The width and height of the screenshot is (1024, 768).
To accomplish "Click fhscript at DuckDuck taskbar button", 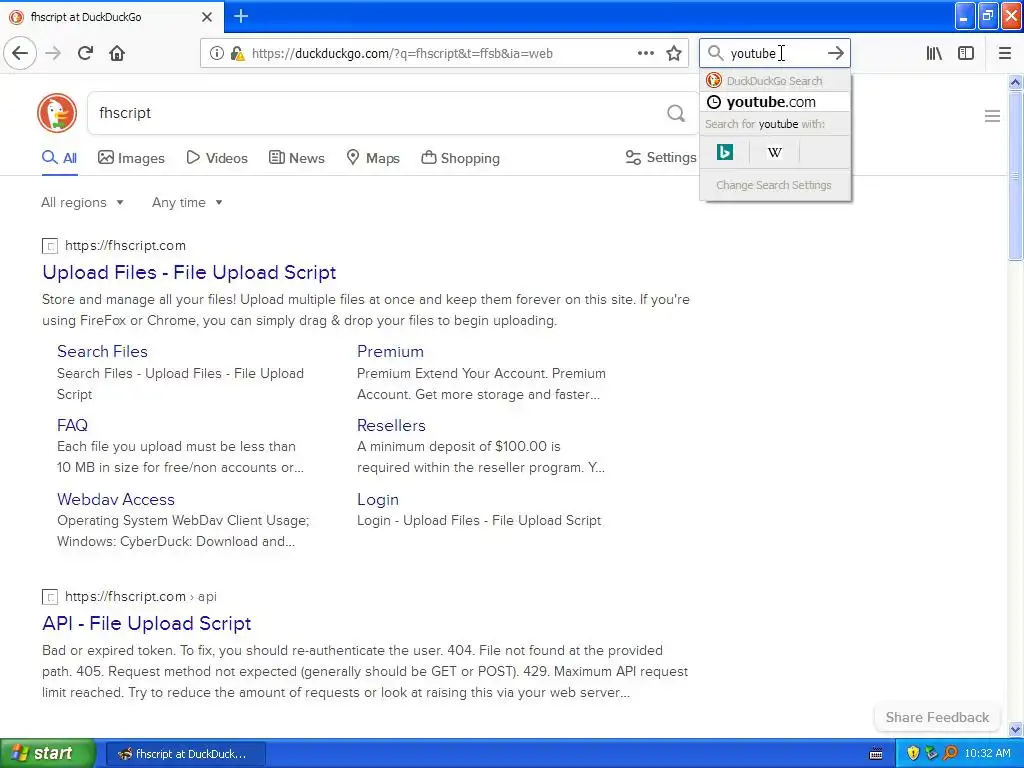I will (185, 754).
